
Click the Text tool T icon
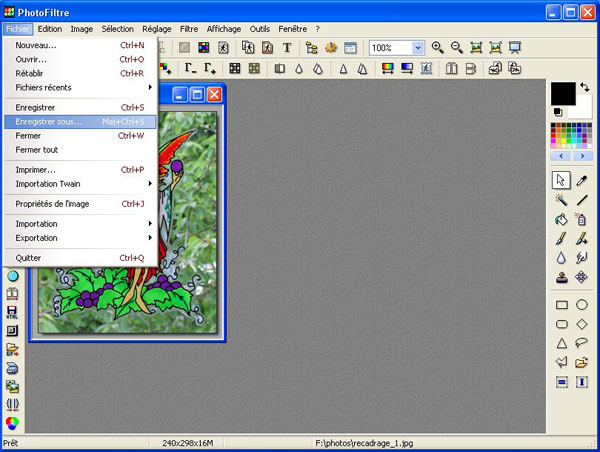coord(287,48)
